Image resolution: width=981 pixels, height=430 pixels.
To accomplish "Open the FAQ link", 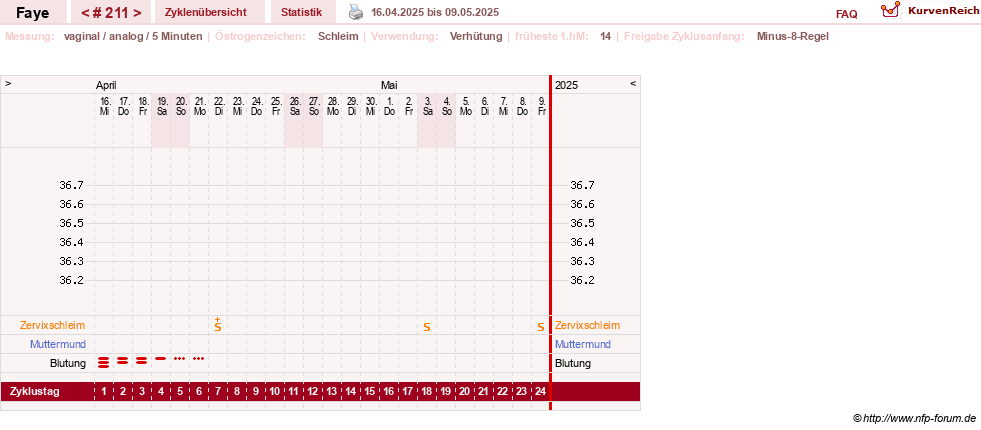I will 846,14.
